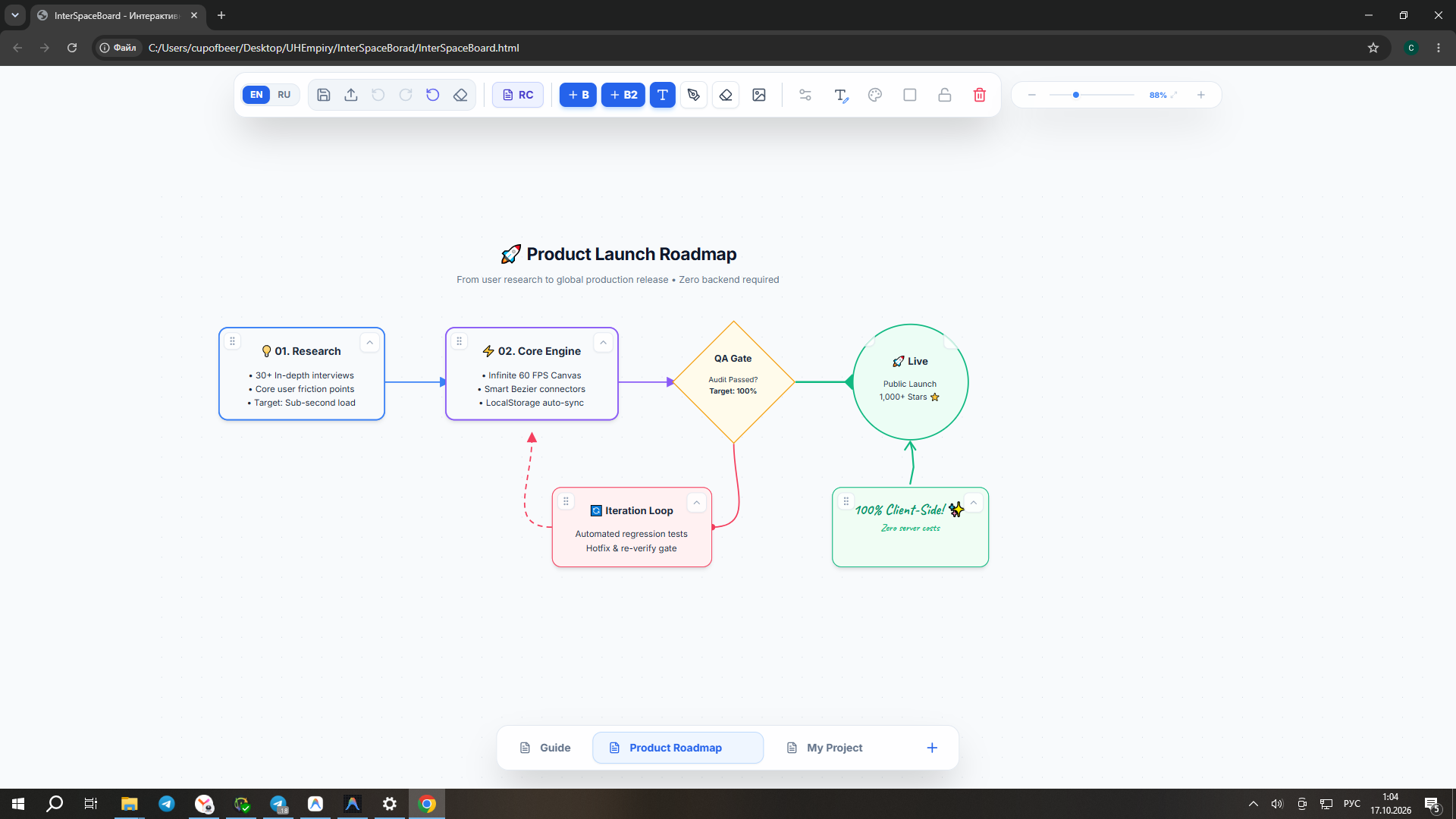This screenshot has height=819, width=1456.
Task: Select the Pen drawing tool
Action: coord(694,95)
